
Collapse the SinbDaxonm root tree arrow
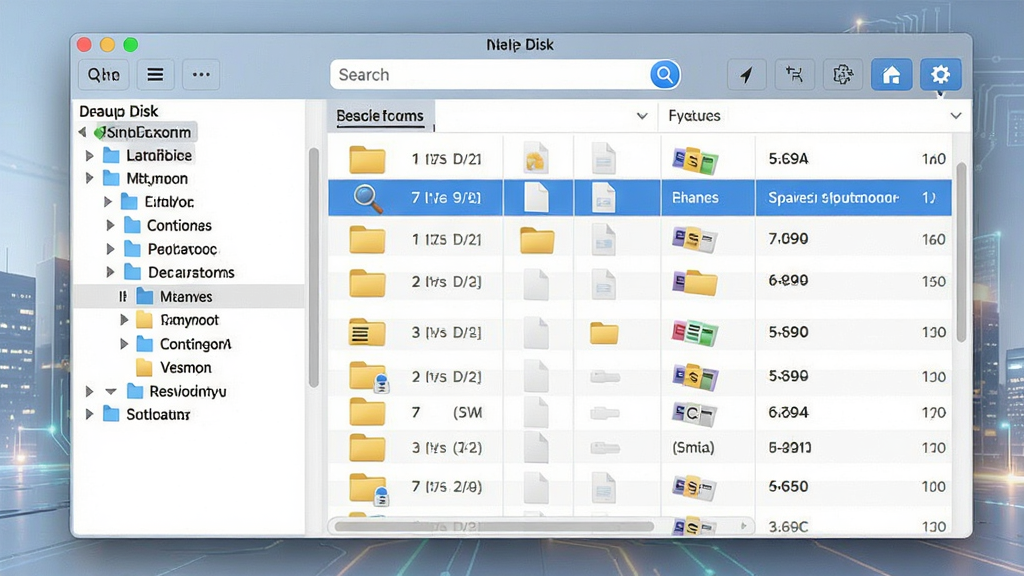[x=82, y=132]
